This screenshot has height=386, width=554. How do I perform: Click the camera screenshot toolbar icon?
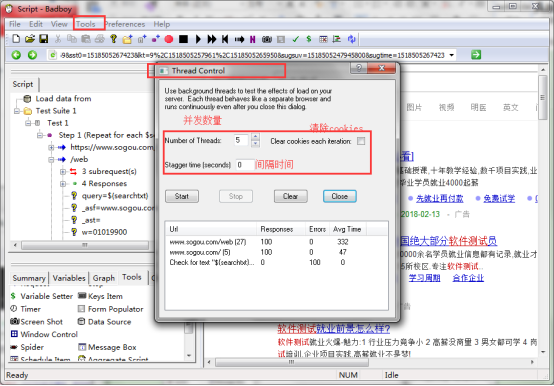[267, 39]
